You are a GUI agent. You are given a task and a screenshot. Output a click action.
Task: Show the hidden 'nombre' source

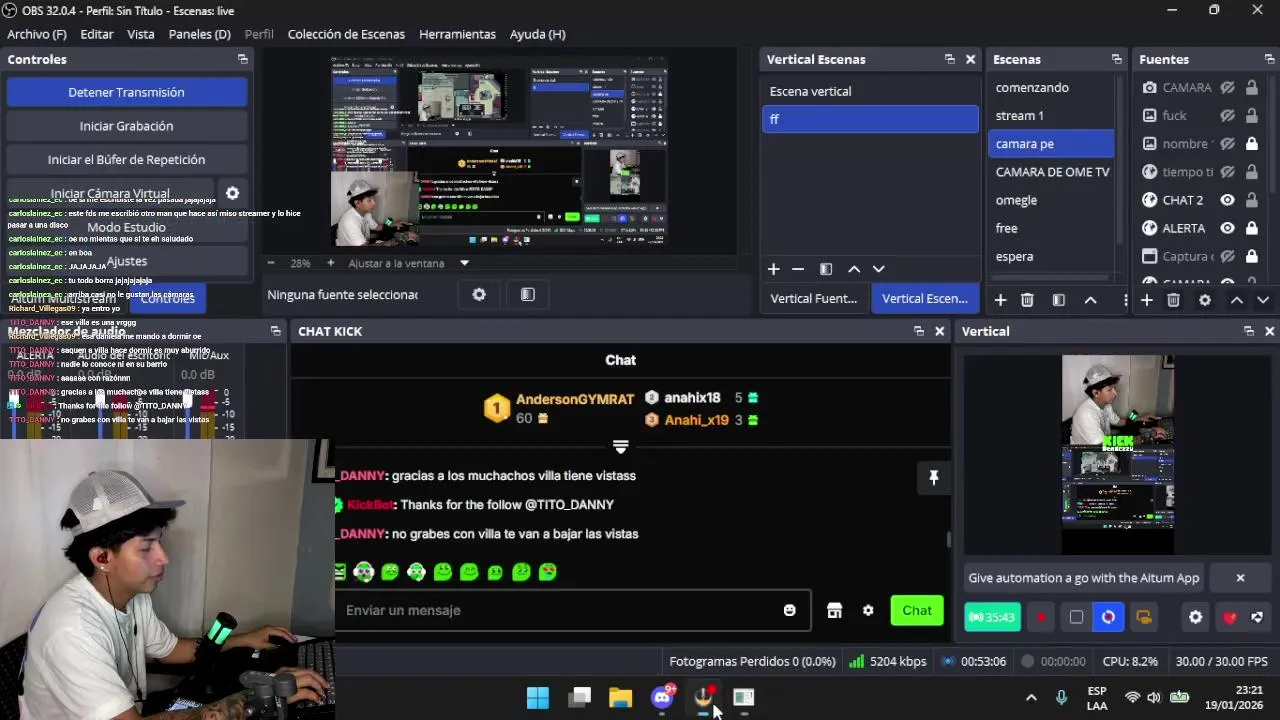pos(1228,144)
